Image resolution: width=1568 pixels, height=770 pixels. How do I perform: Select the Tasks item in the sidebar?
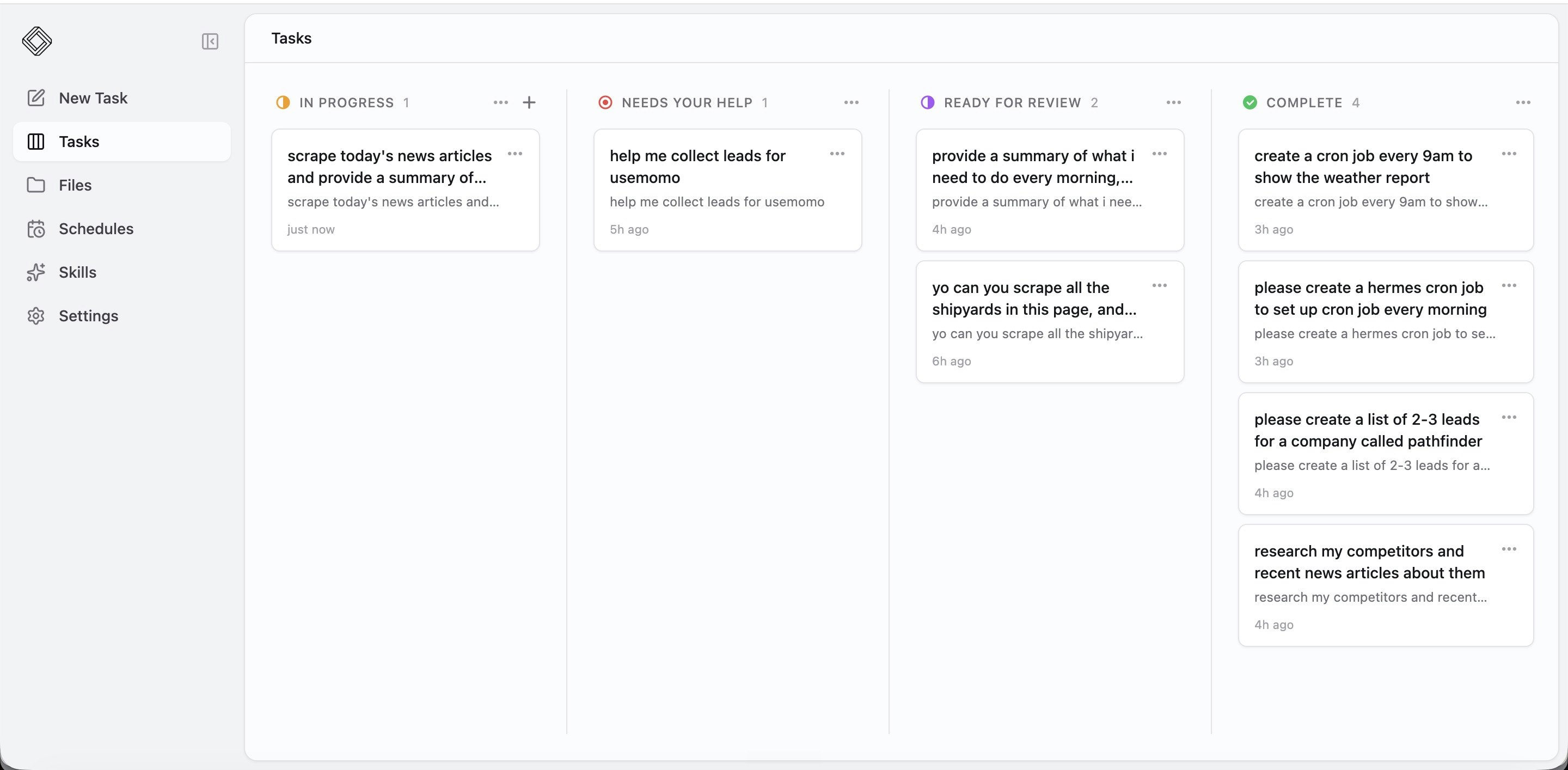click(122, 142)
